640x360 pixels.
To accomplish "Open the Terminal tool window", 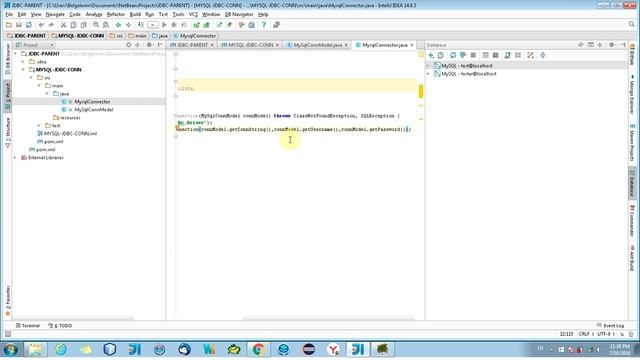I will [28, 326].
